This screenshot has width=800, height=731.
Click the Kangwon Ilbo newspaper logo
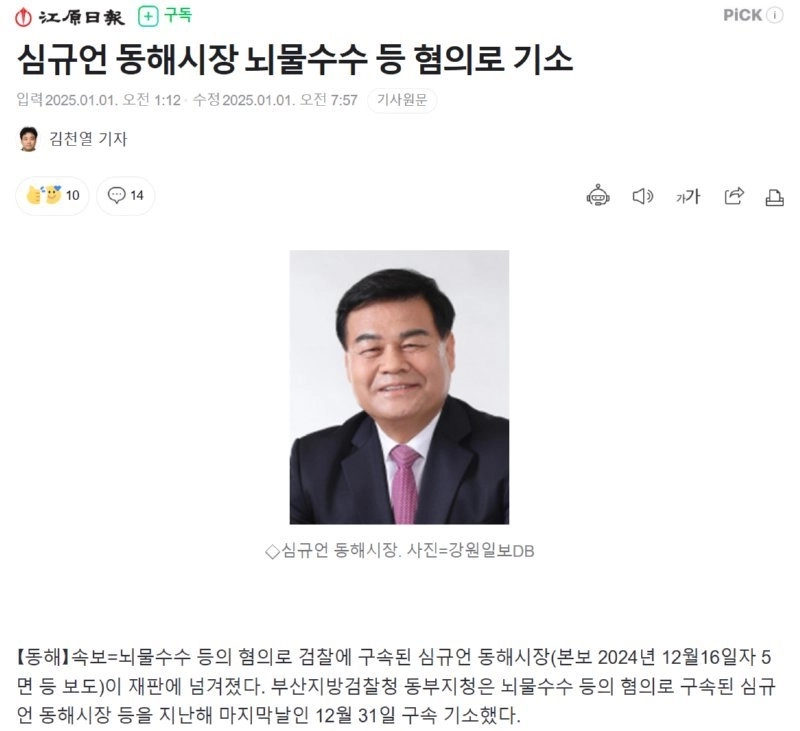(x=70, y=17)
